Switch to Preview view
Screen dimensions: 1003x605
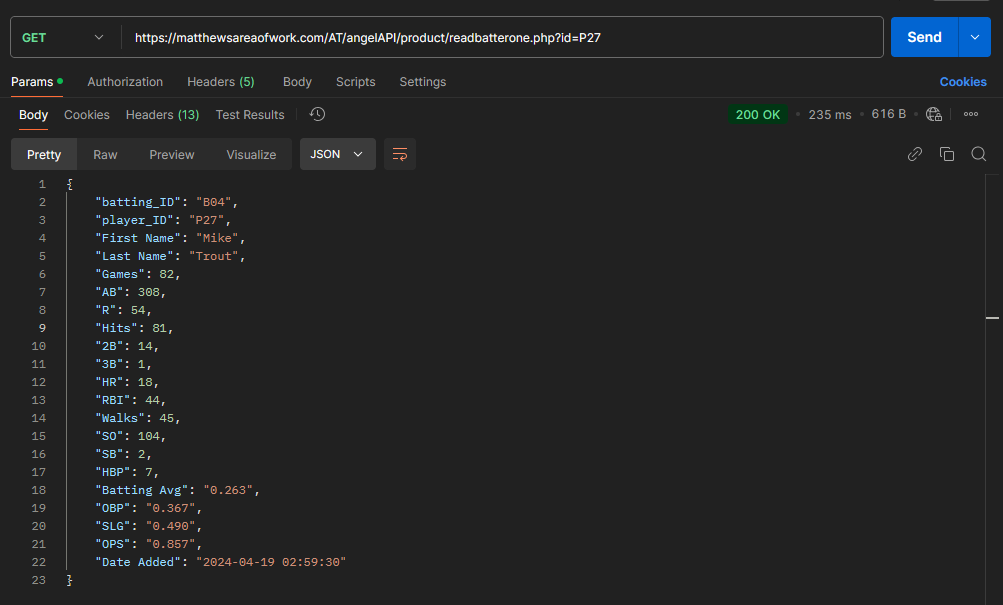tap(171, 154)
